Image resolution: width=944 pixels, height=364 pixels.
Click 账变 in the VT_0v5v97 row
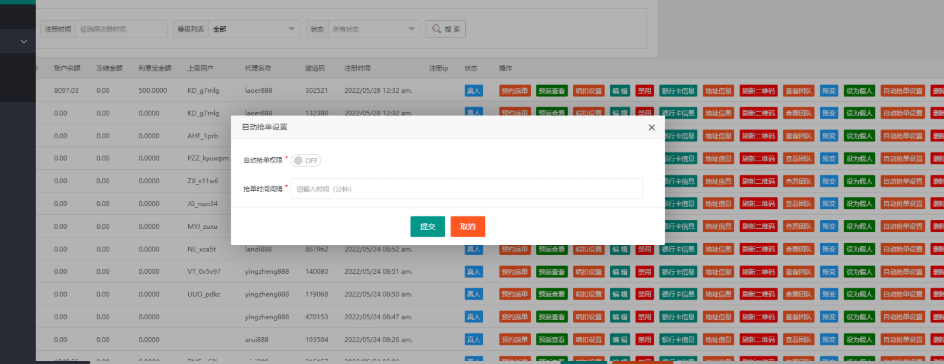click(x=829, y=271)
